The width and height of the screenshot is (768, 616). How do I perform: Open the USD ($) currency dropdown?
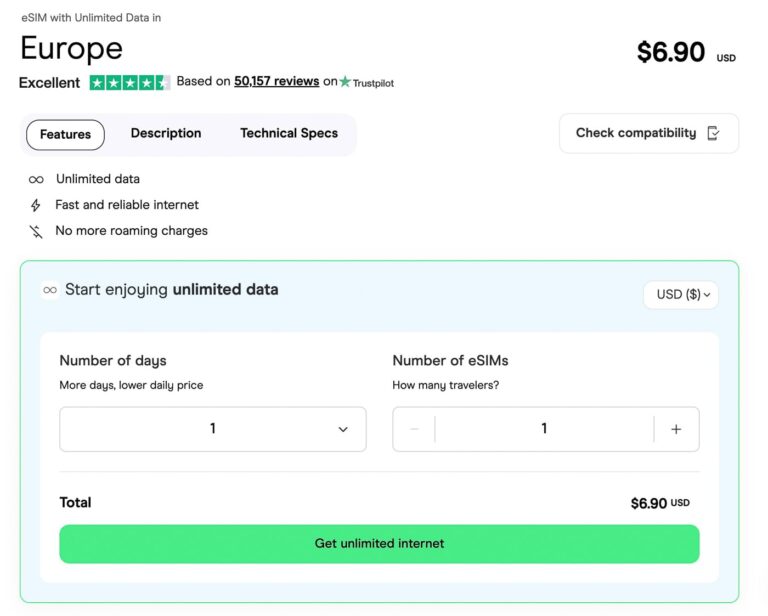(680, 295)
